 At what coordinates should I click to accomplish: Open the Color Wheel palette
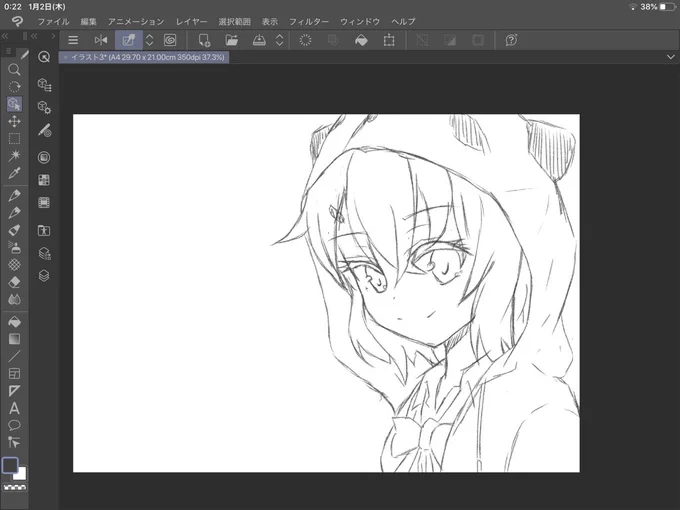tap(44, 157)
